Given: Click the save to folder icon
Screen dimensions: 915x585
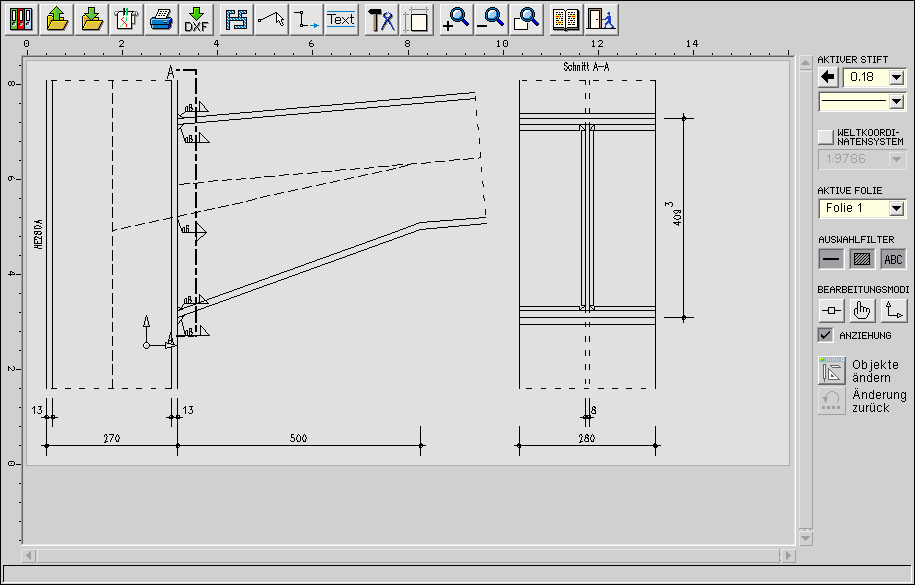Looking at the screenshot, I should point(93,18).
